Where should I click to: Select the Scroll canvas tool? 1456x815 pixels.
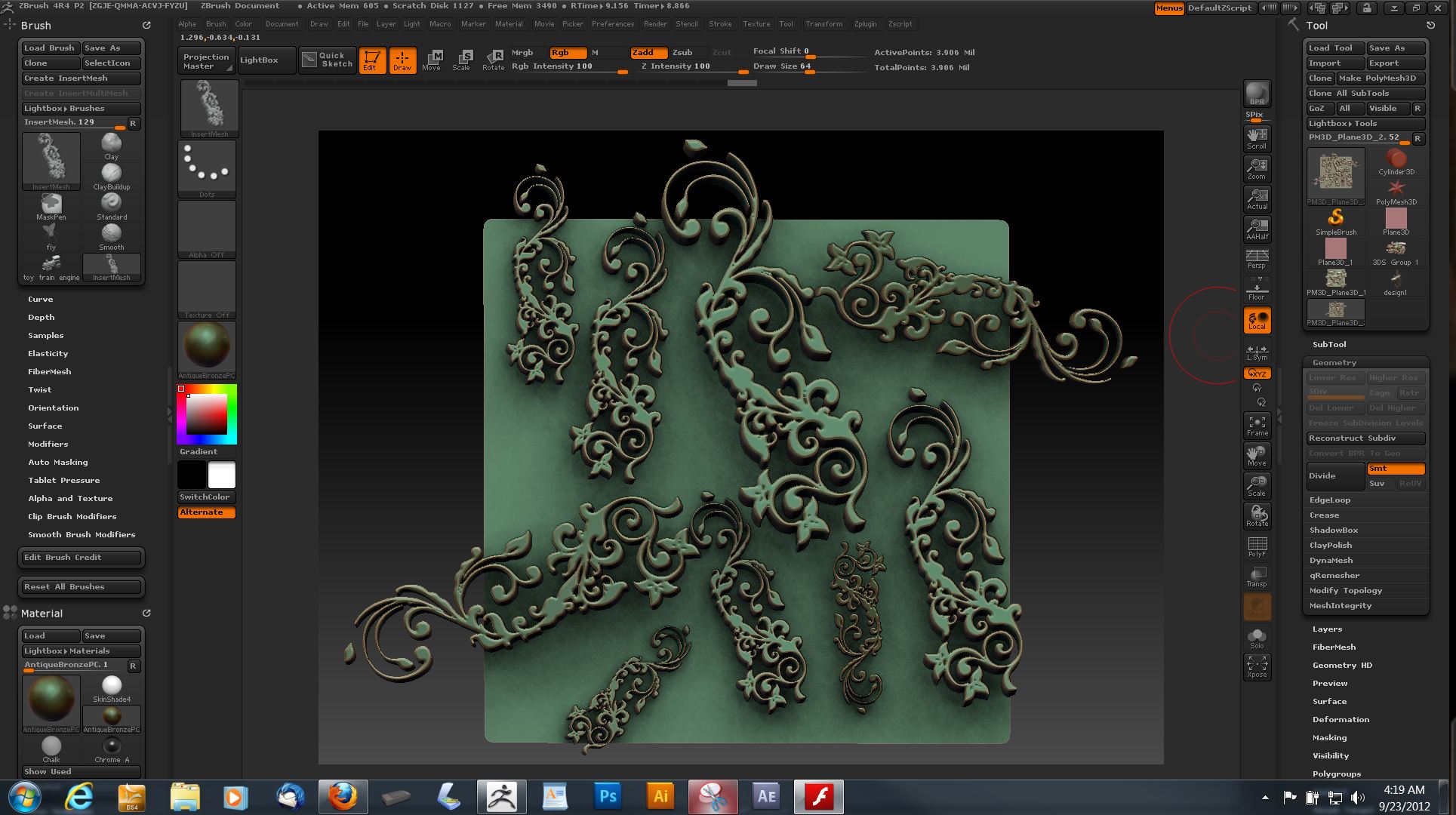[1257, 138]
